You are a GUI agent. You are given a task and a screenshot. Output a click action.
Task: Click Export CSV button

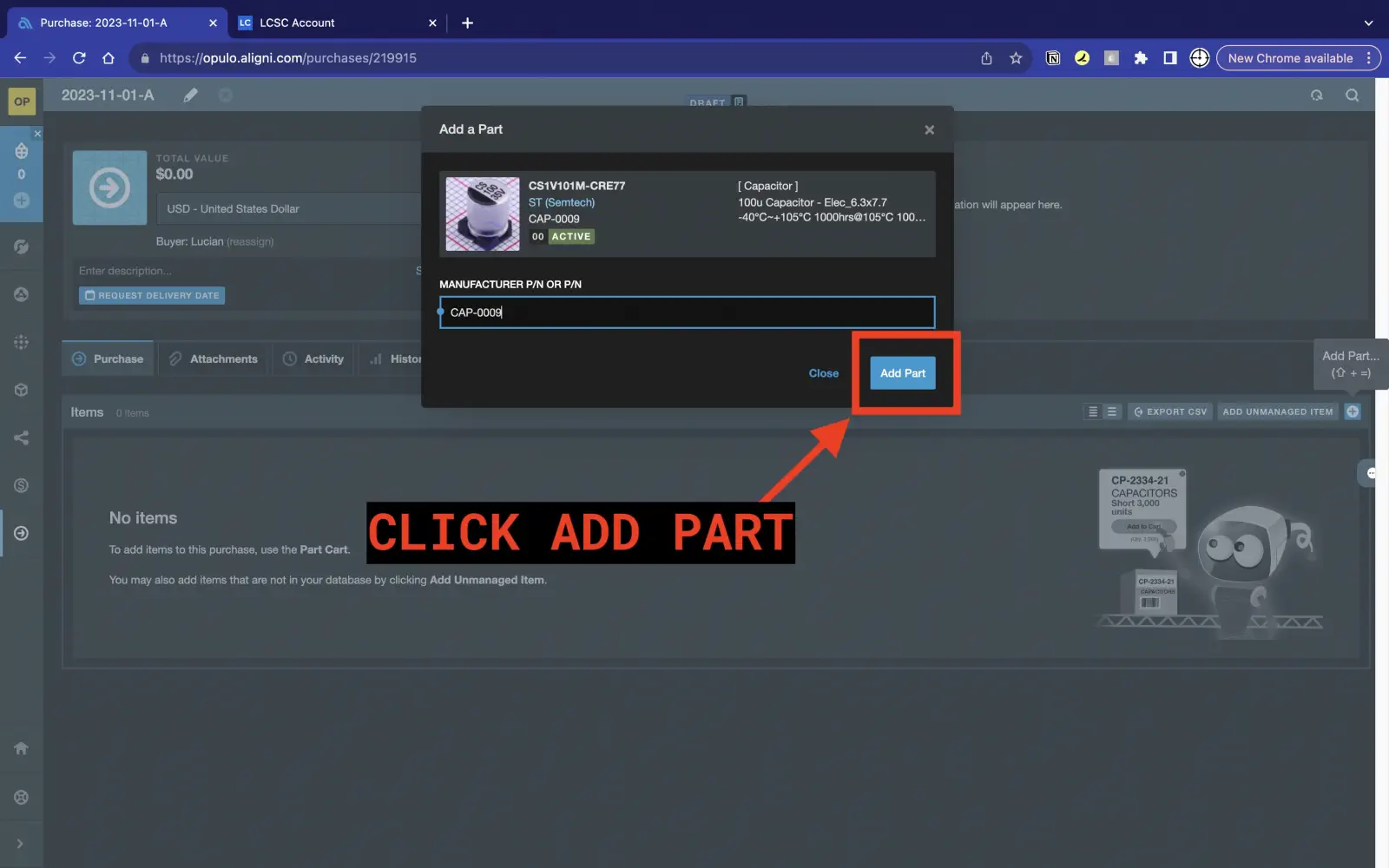coord(1169,412)
